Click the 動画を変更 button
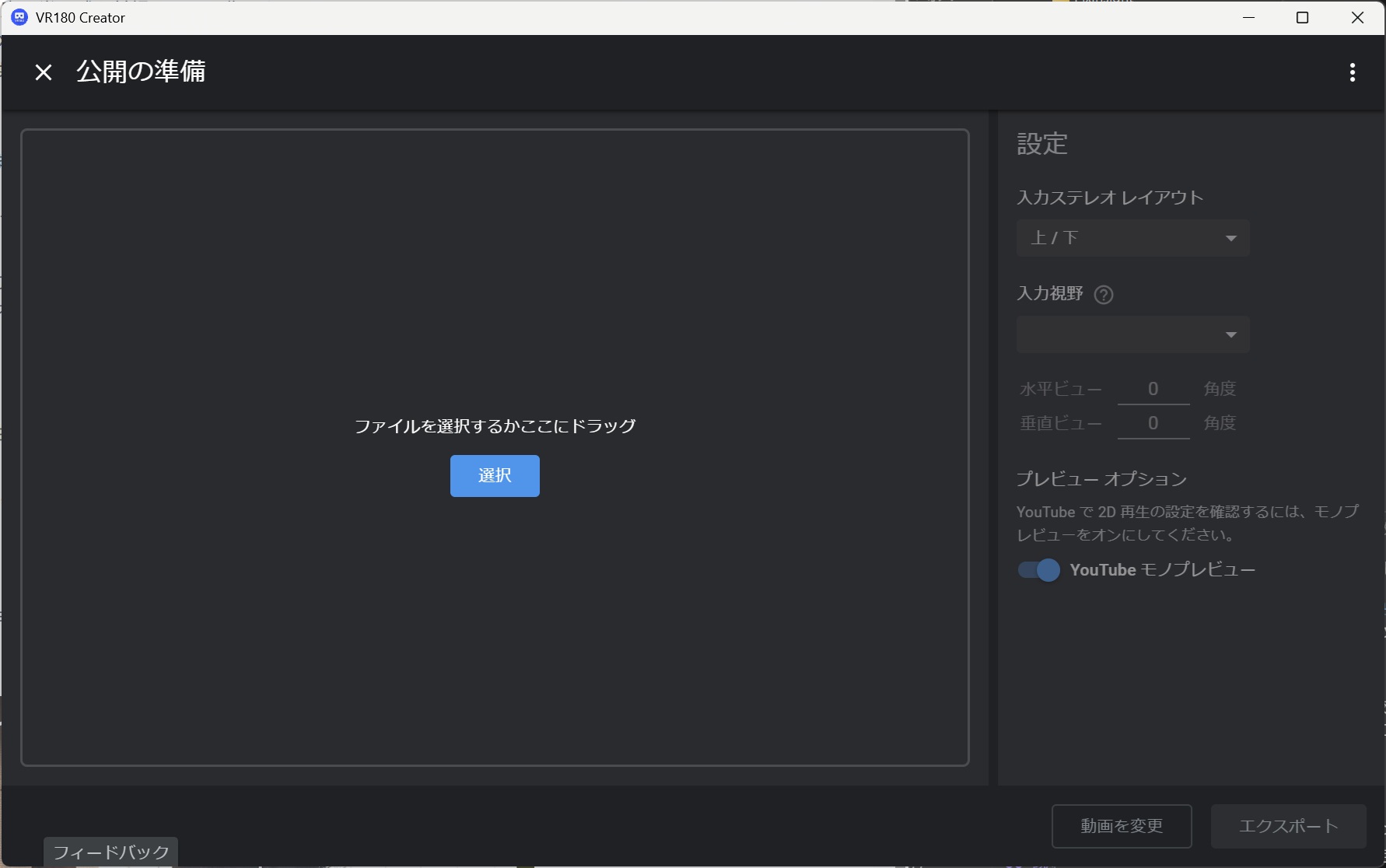Image resolution: width=1386 pixels, height=868 pixels. point(1122,826)
